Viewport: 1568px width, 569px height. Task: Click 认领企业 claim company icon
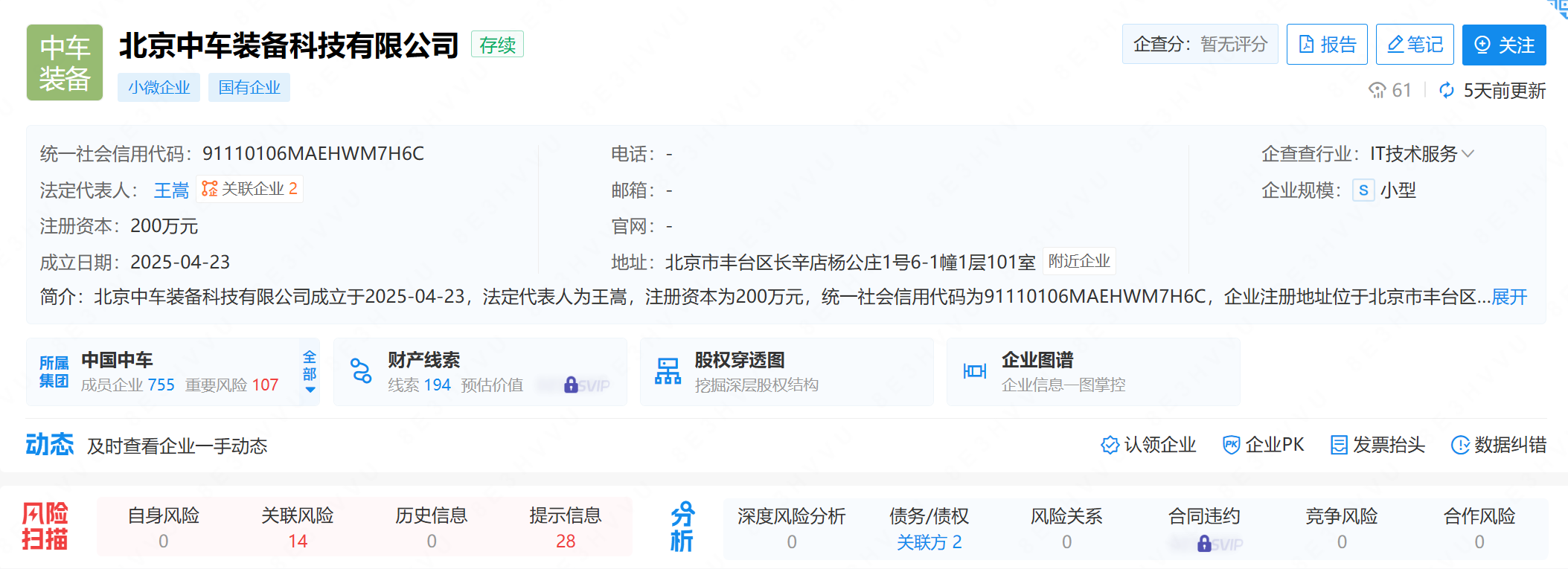coord(1110,445)
